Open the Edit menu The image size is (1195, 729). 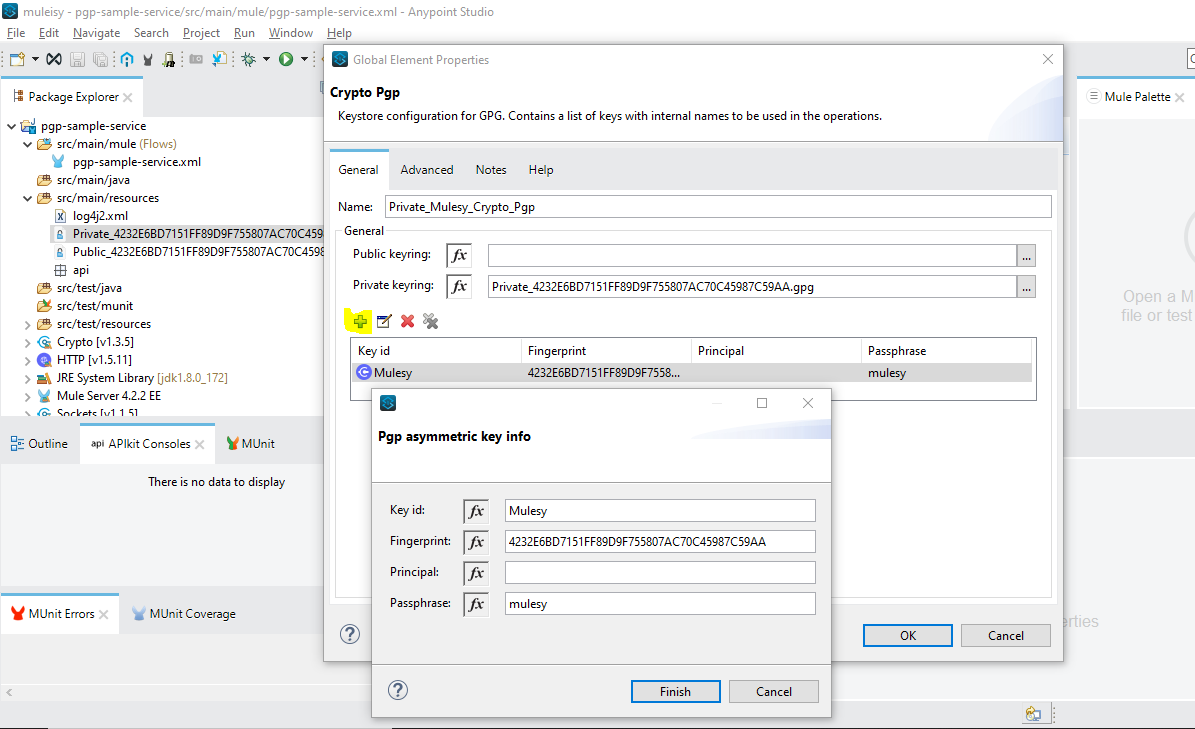[49, 33]
